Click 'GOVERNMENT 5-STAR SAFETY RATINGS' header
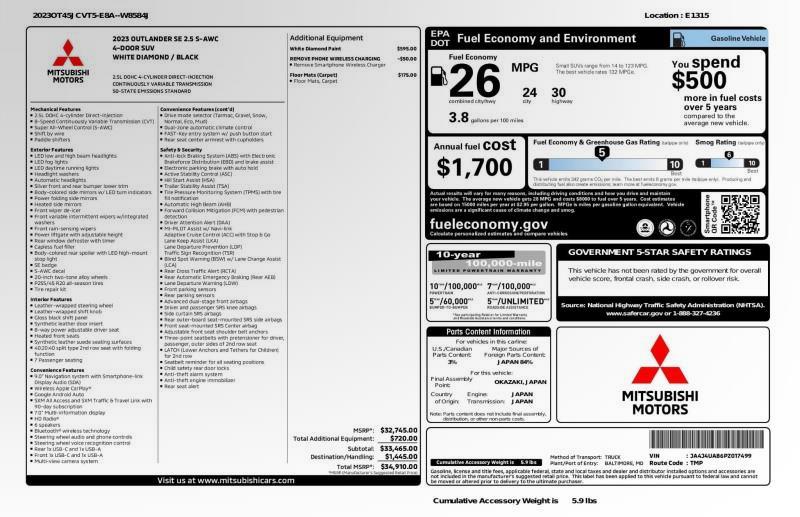Image resolution: width=800 pixels, height=517 pixels. click(659, 252)
